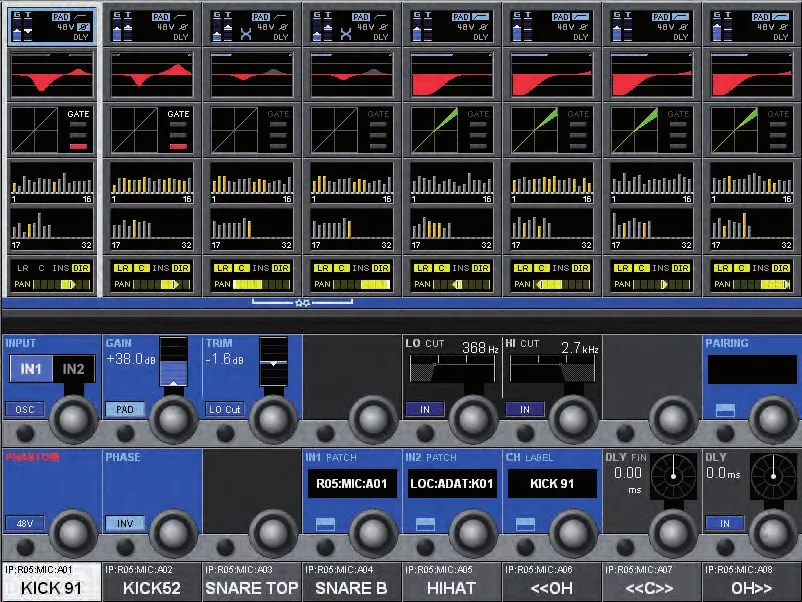Viewport: 802px width, 602px height.
Task: Open the KICK 91 gate dynamics display
Action: click(x=52, y=130)
